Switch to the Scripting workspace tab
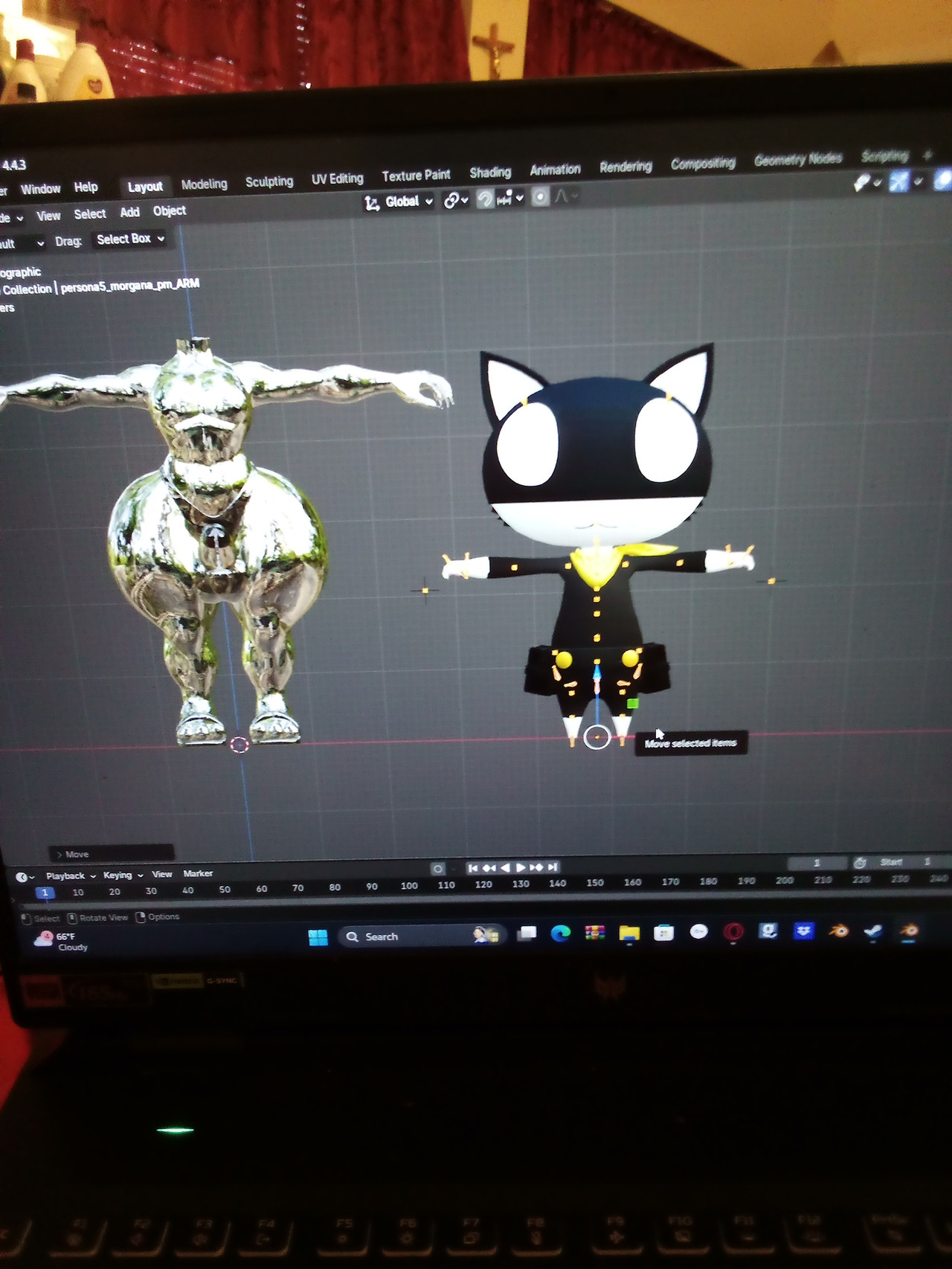Viewport: 952px width, 1269px height. coord(884,156)
